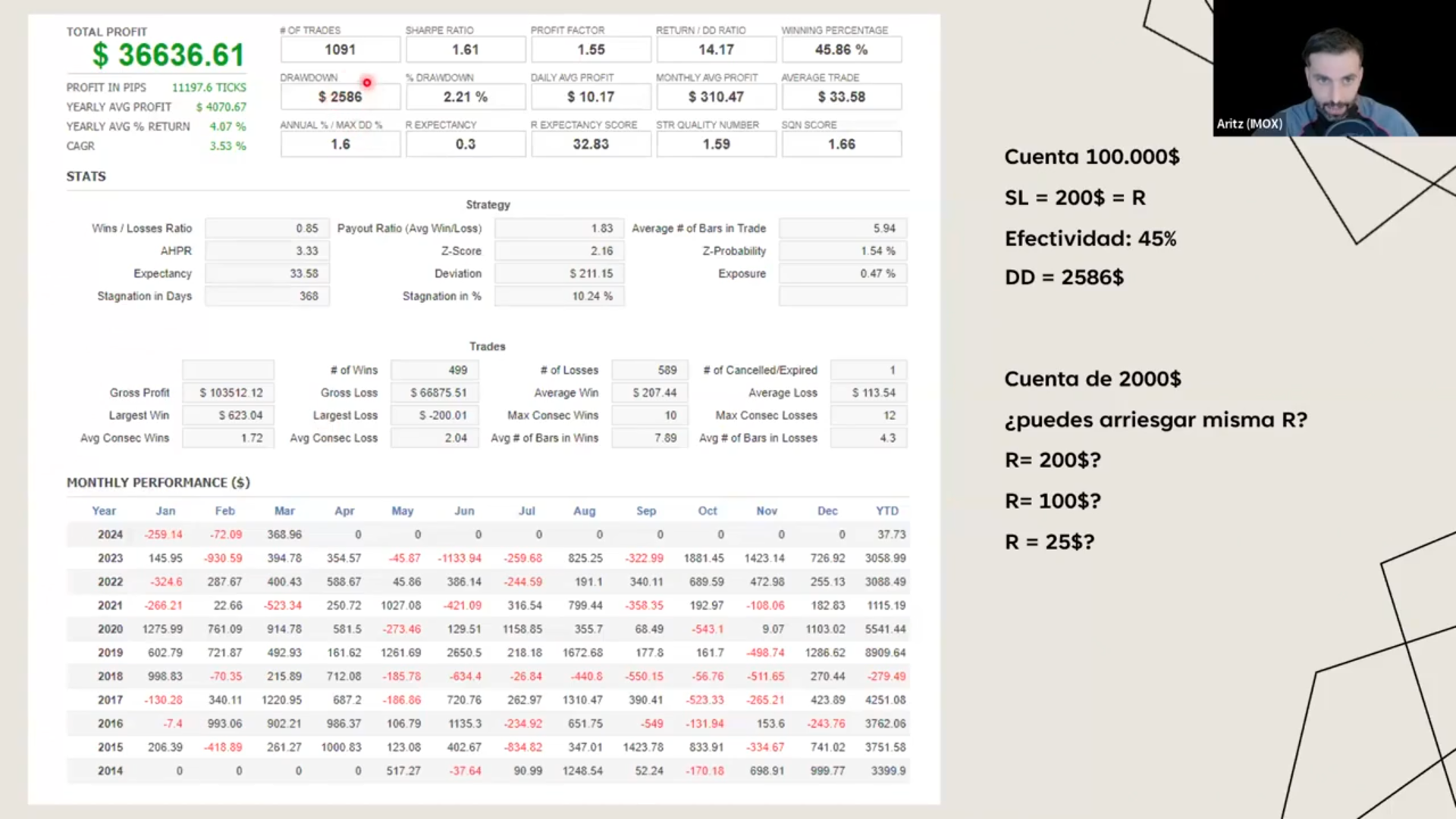Select the Average Trade value $ 33.58
The width and height of the screenshot is (1456, 819).
[x=841, y=97]
